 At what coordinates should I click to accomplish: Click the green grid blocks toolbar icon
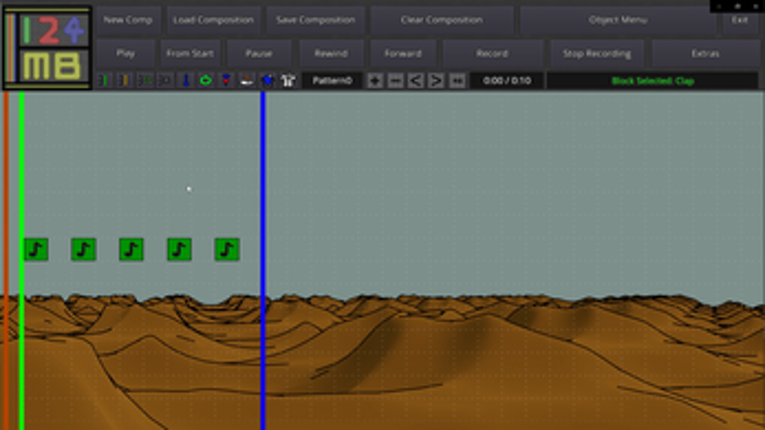pos(145,80)
